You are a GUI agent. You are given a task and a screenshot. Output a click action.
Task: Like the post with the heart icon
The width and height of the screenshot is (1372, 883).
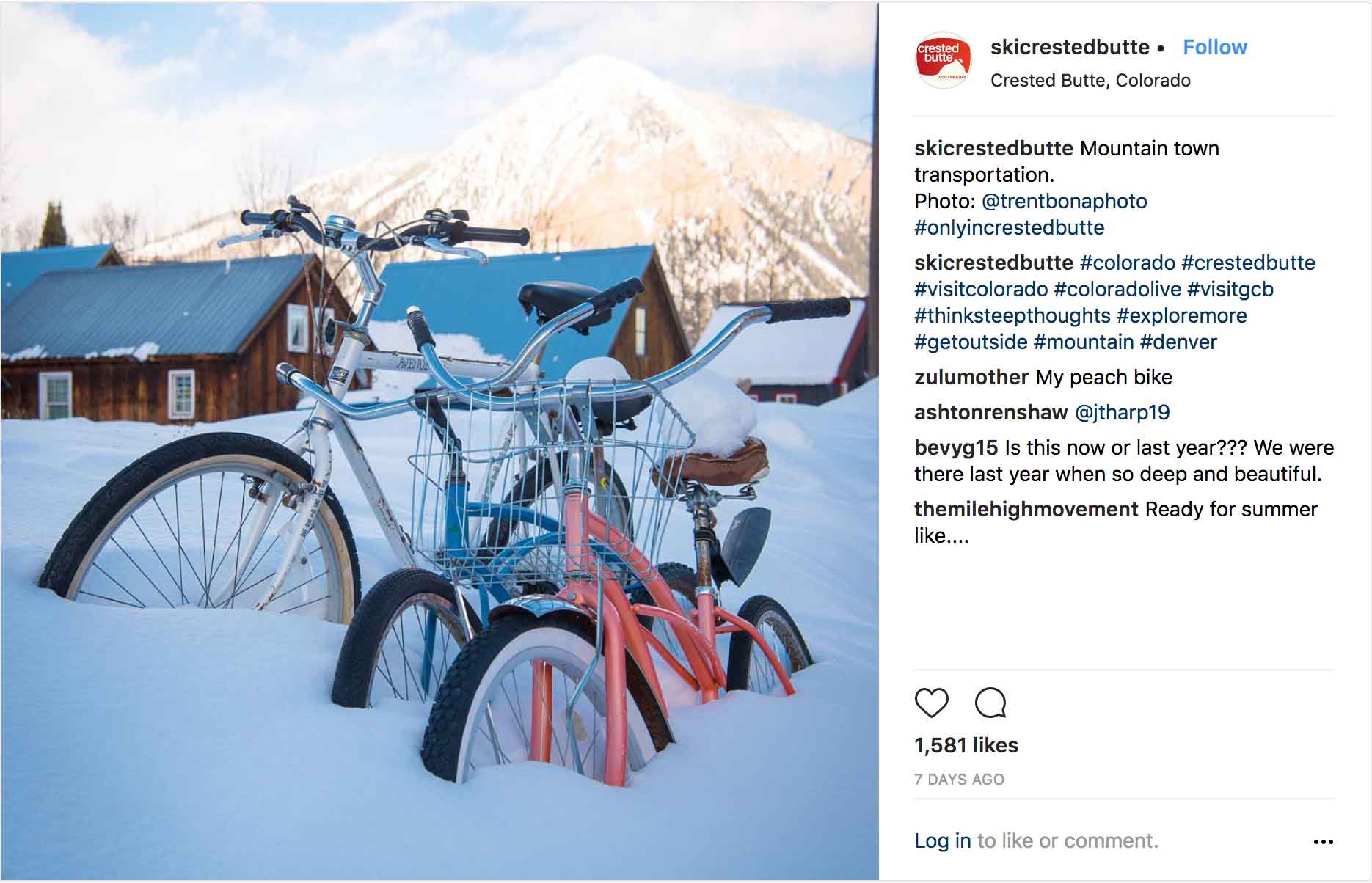coord(932,703)
